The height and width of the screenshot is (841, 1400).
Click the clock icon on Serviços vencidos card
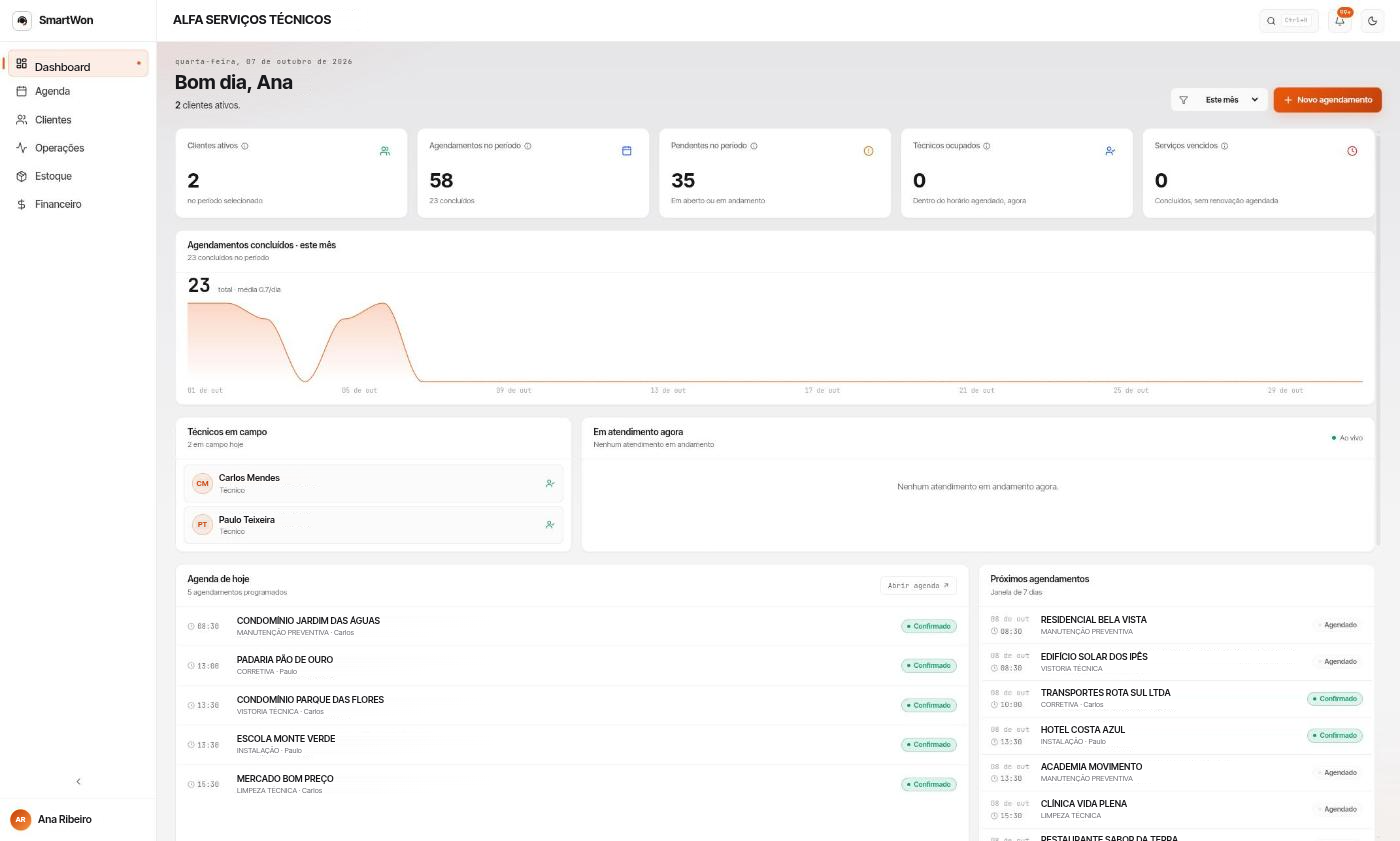tap(1352, 151)
